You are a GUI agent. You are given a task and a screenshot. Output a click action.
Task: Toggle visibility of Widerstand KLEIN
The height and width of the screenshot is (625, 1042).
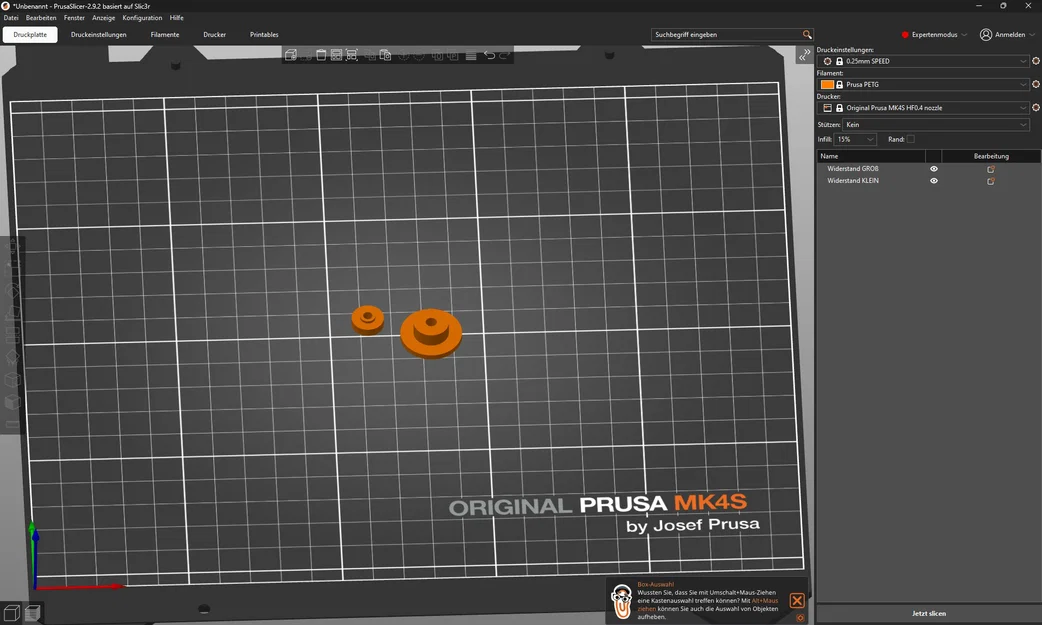(x=934, y=181)
